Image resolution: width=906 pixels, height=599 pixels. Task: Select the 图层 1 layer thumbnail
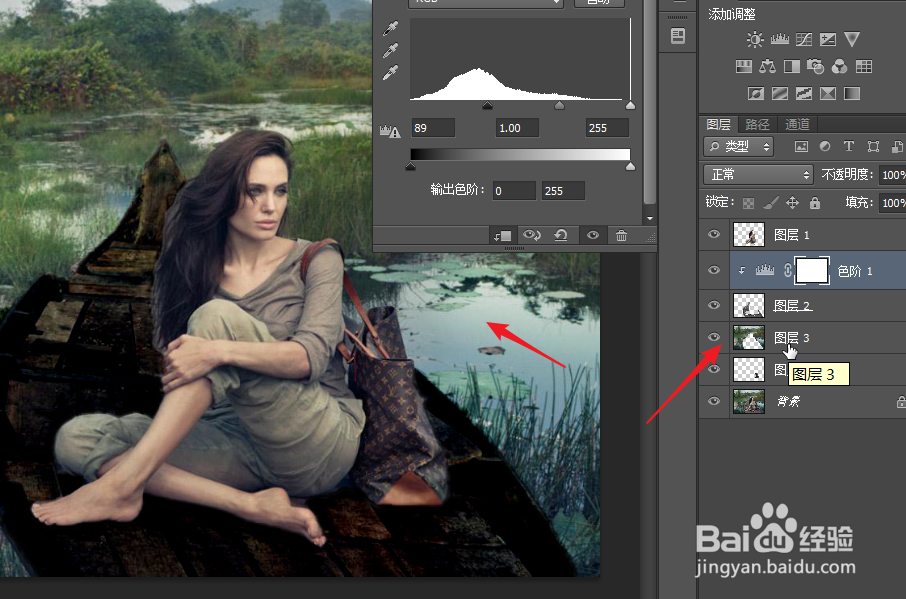point(749,235)
